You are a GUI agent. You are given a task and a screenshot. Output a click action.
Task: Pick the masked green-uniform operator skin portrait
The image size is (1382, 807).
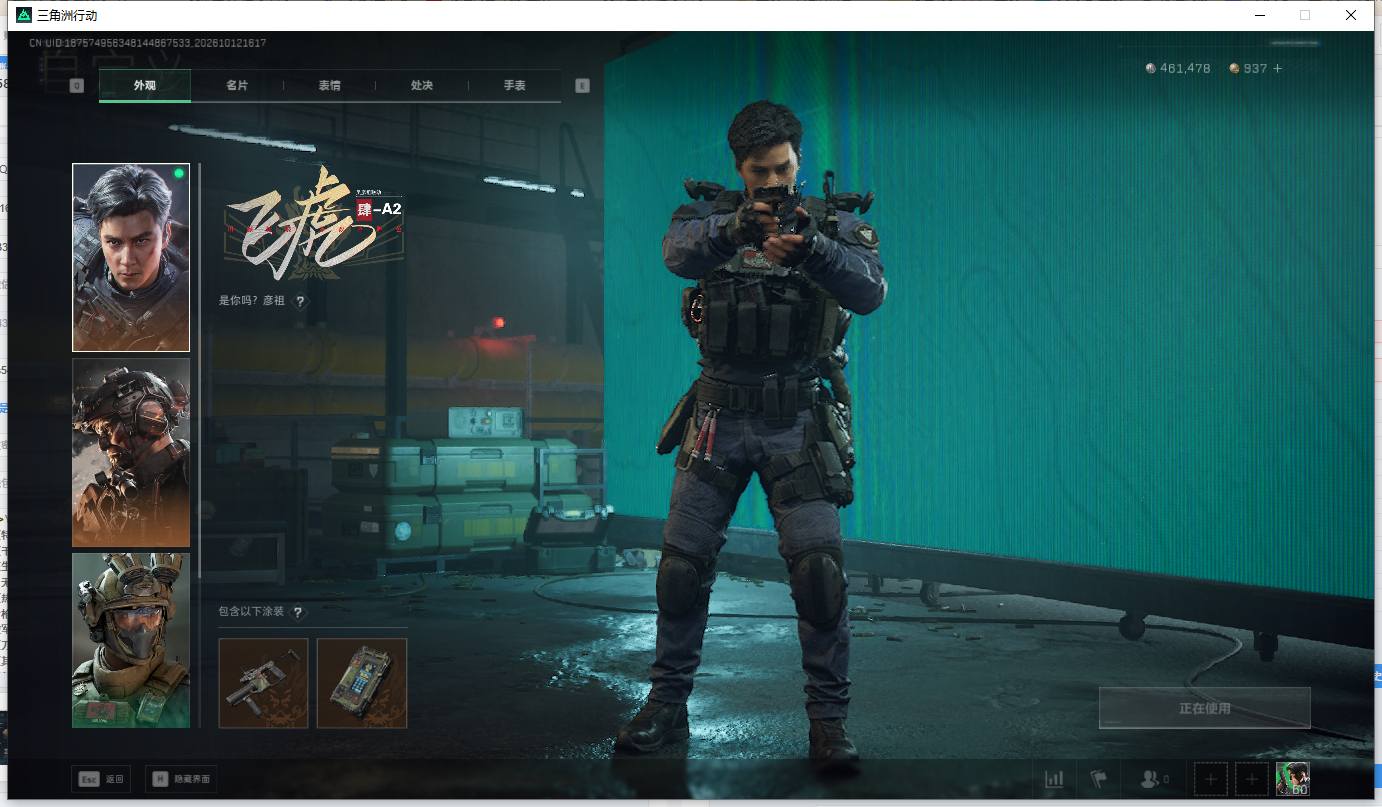[131, 640]
